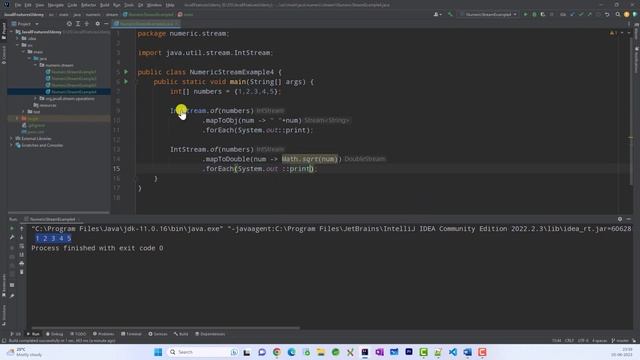
Task: Click the Build hammer icon in toolbar
Action: [450, 14]
